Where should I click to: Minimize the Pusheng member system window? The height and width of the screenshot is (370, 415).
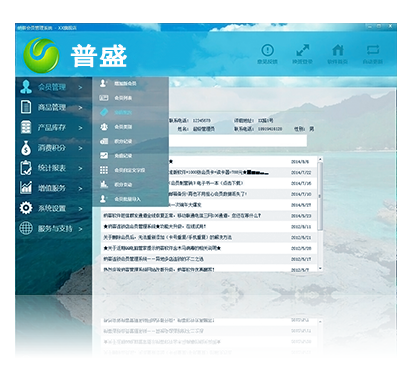click(x=369, y=26)
